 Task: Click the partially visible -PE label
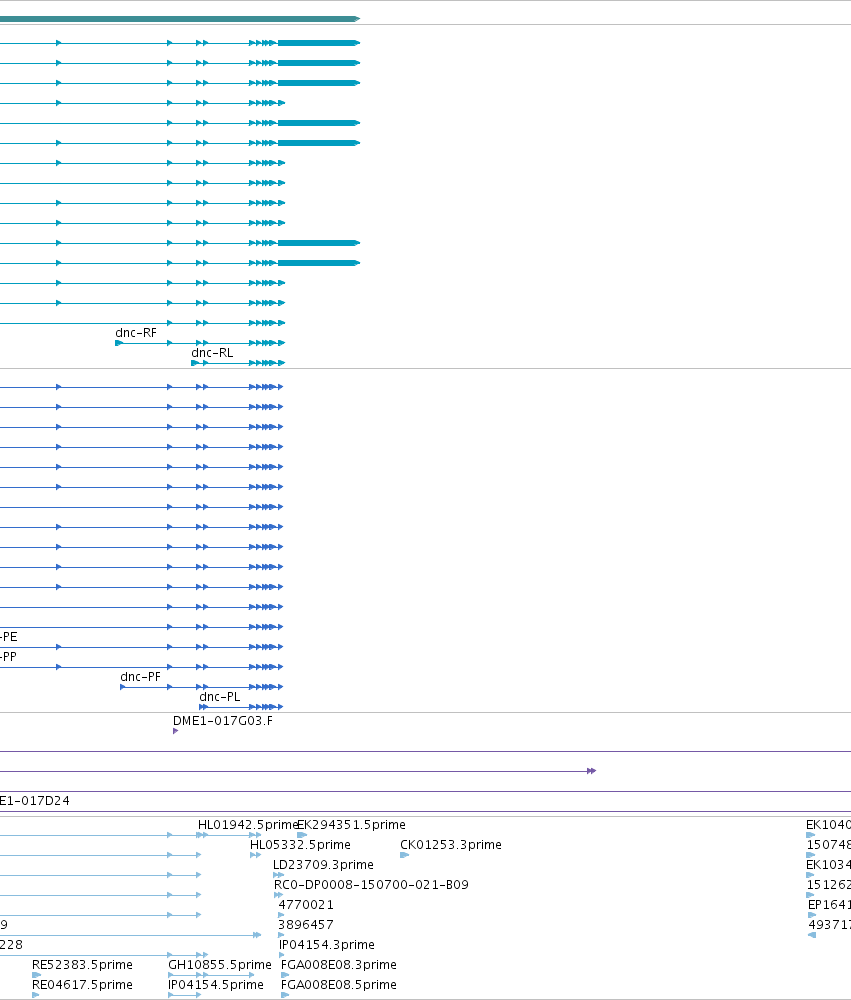point(9,636)
